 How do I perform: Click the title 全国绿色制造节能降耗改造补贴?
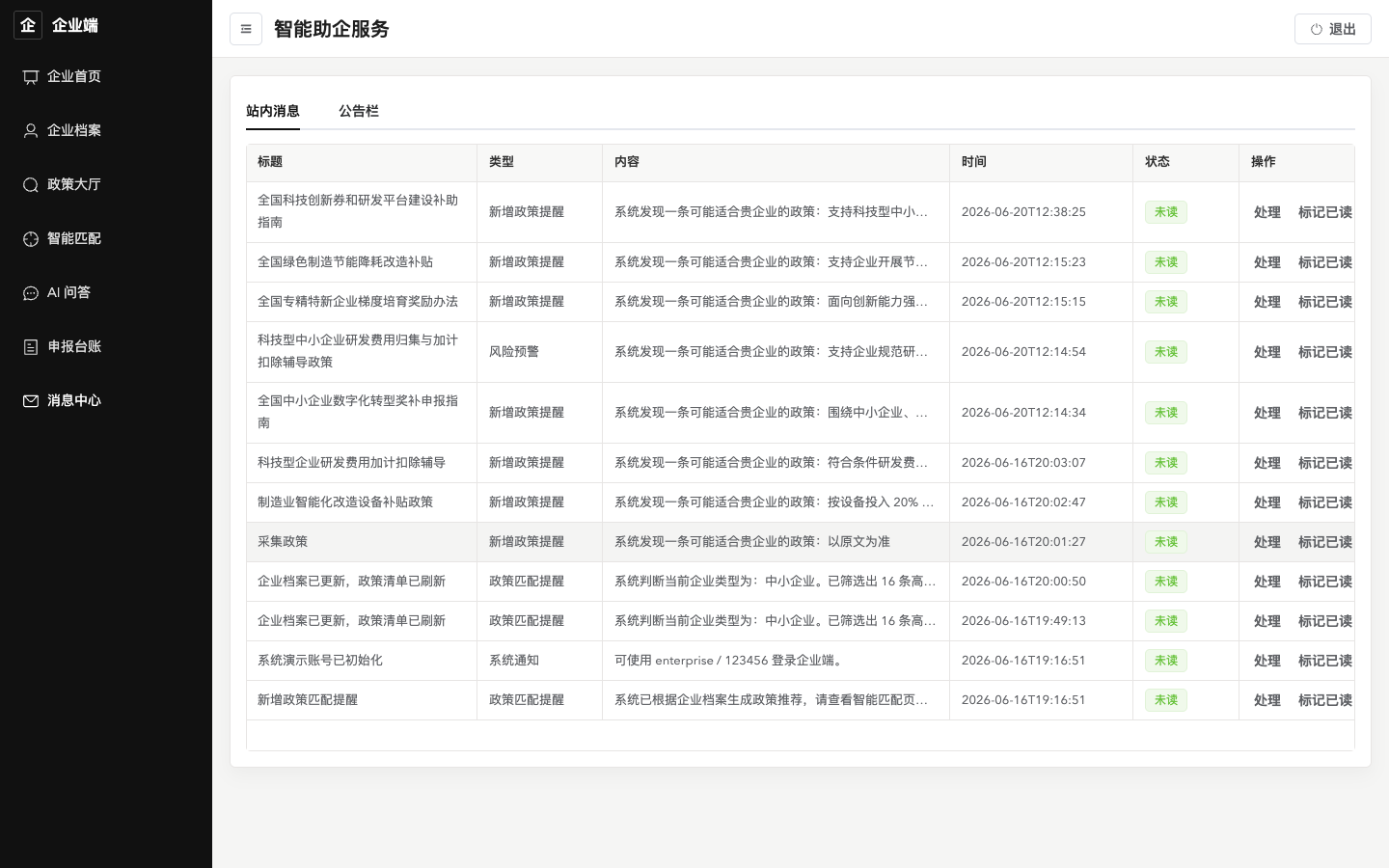pos(345,262)
